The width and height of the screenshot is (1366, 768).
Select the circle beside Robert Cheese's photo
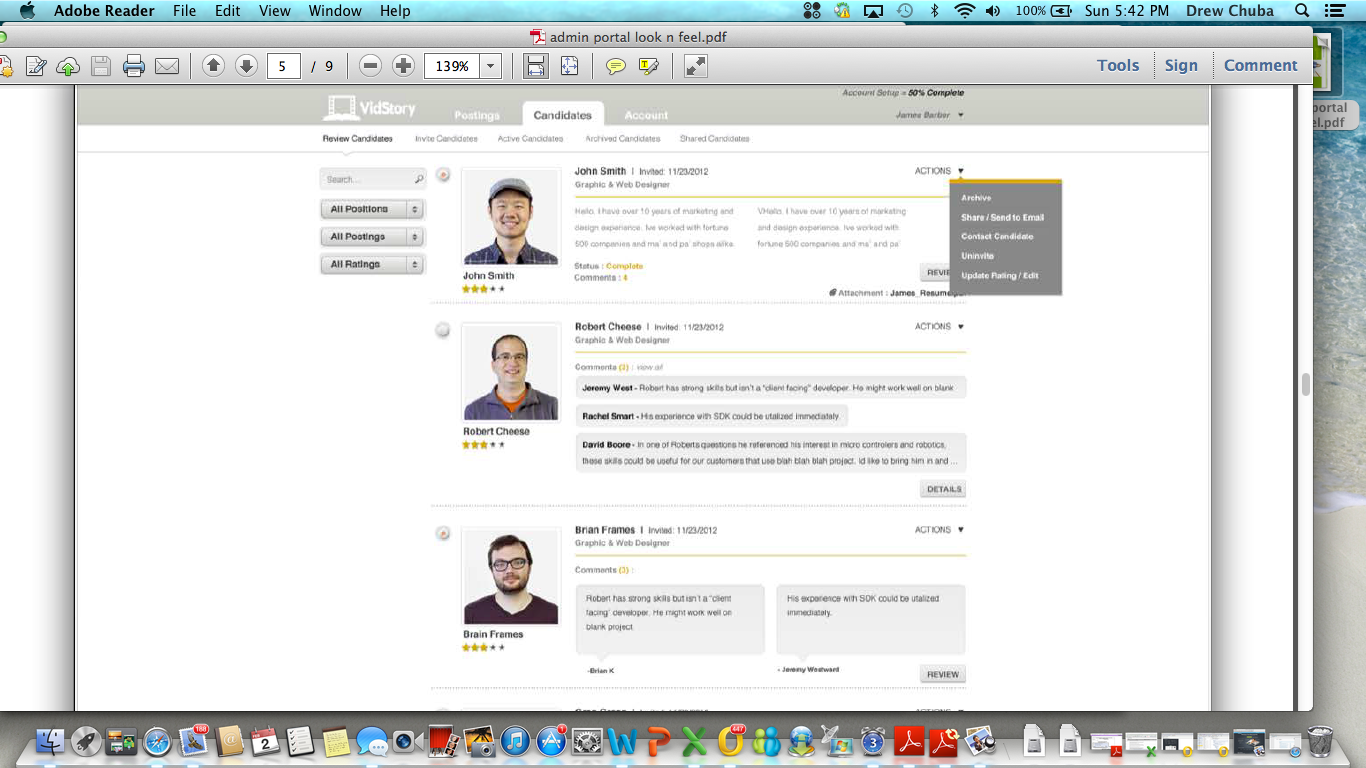442,330
